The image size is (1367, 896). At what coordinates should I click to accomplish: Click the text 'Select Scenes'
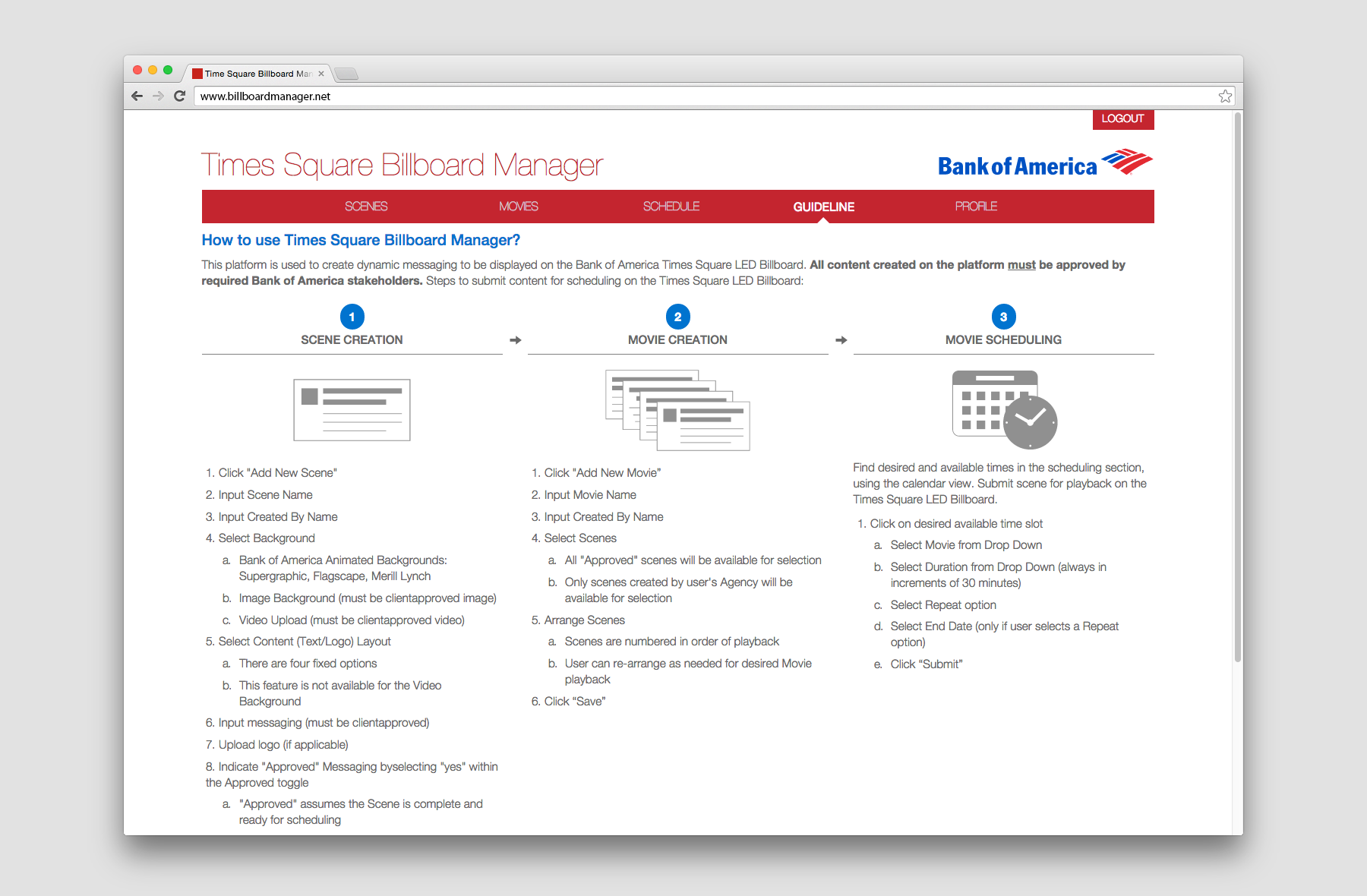coord(580,538)
